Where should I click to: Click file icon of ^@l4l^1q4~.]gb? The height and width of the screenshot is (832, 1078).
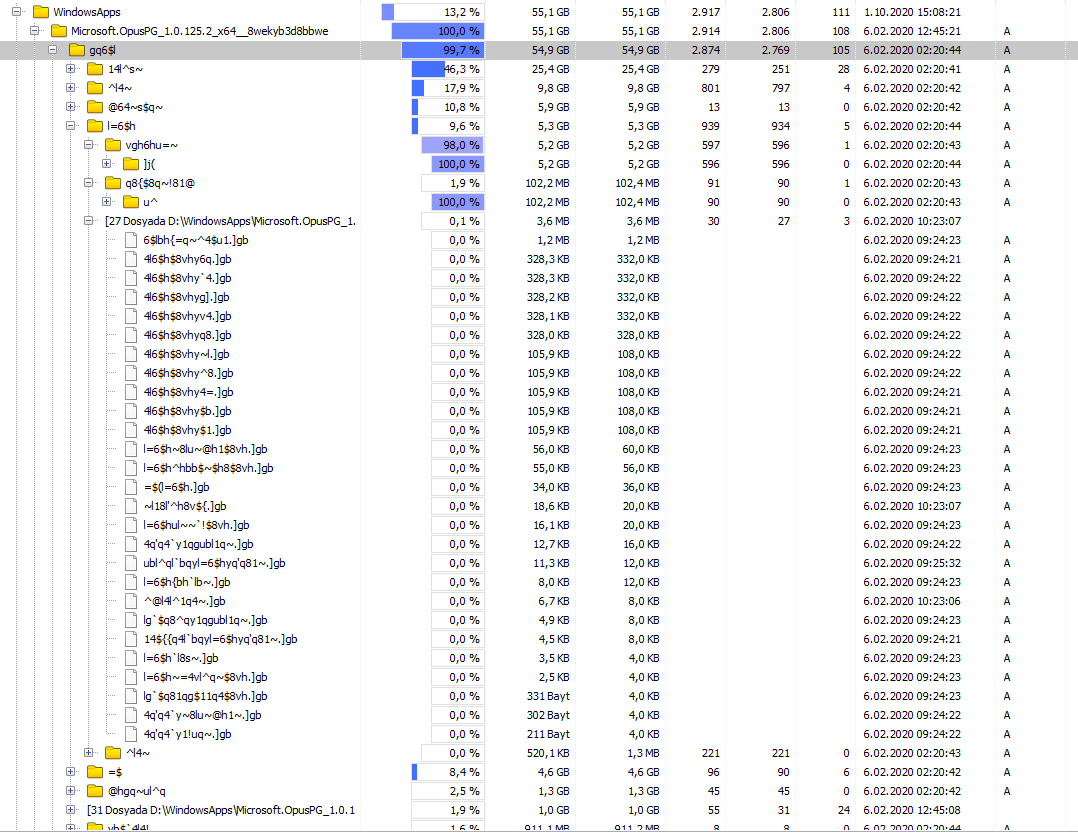(x=131, y=601)
